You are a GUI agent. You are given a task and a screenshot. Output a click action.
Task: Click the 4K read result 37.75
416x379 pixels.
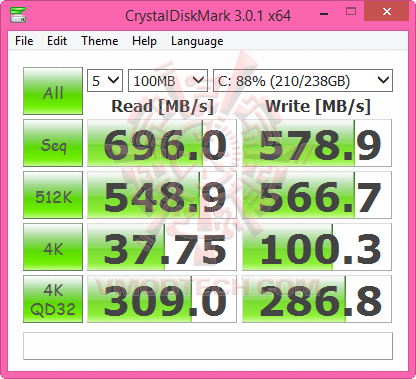click(162, 247)
